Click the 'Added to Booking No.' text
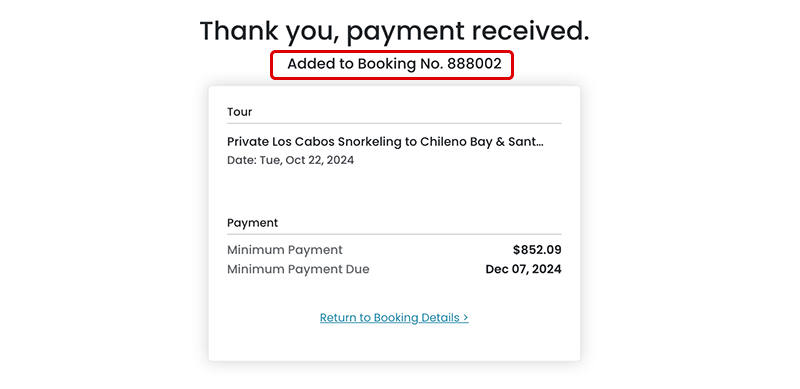This screenshot has width=800, height=389. [x=365, y=64]
